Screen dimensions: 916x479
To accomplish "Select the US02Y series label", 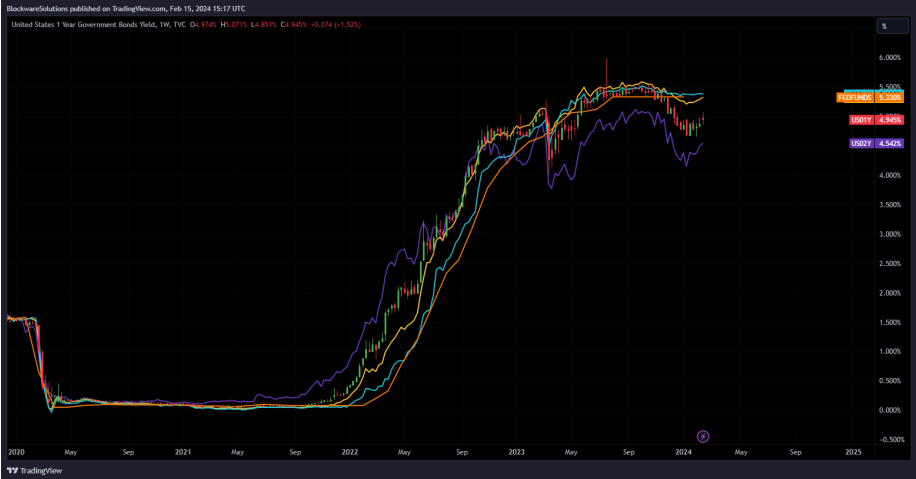I will click(860, 144).
